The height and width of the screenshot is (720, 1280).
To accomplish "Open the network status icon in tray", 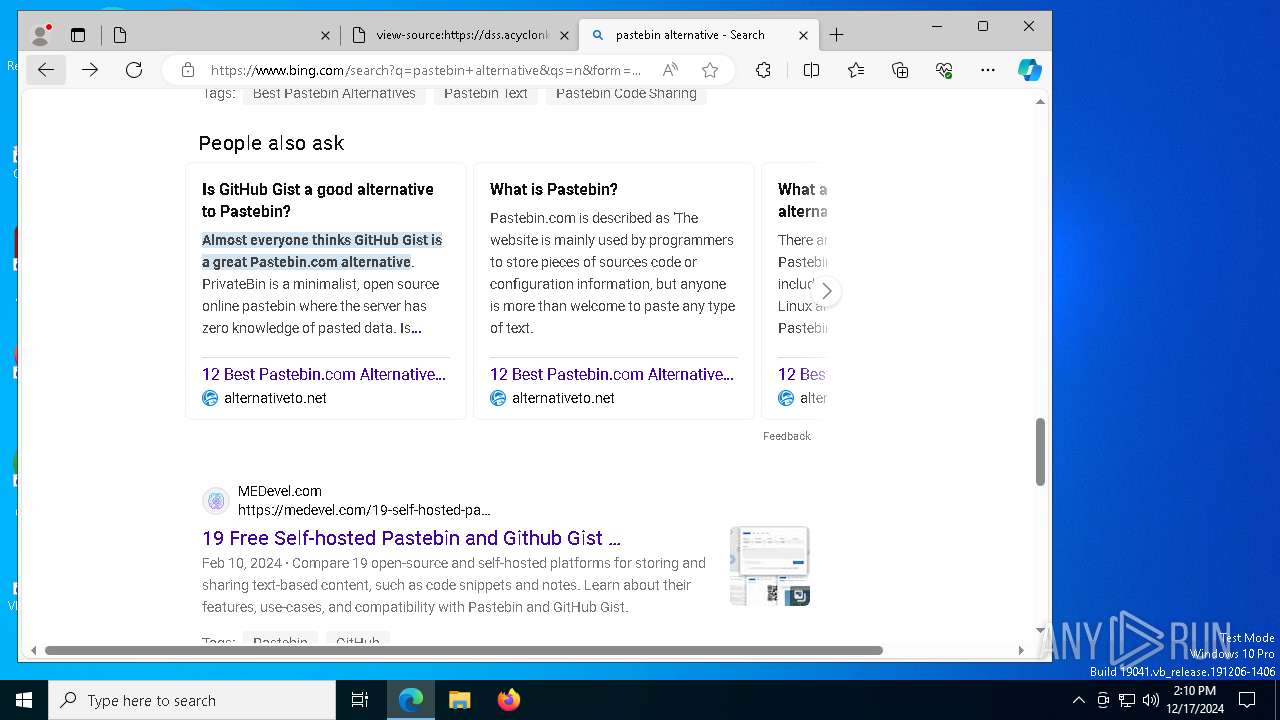I will [1127, 700].
